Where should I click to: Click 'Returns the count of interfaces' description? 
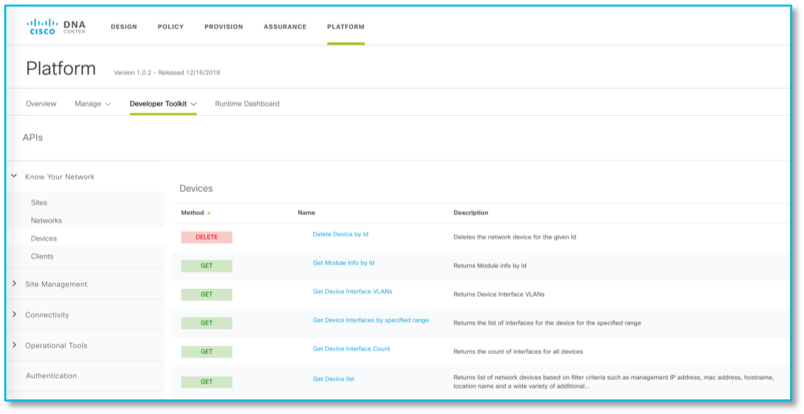(518, 352)
